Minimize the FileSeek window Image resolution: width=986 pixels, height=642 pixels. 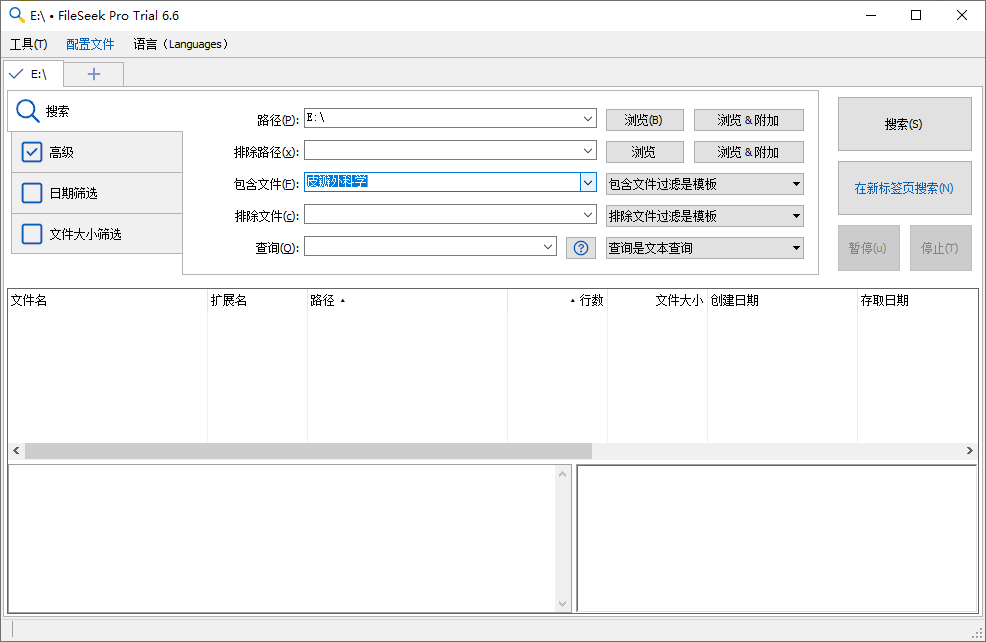[x=871, y=15]
